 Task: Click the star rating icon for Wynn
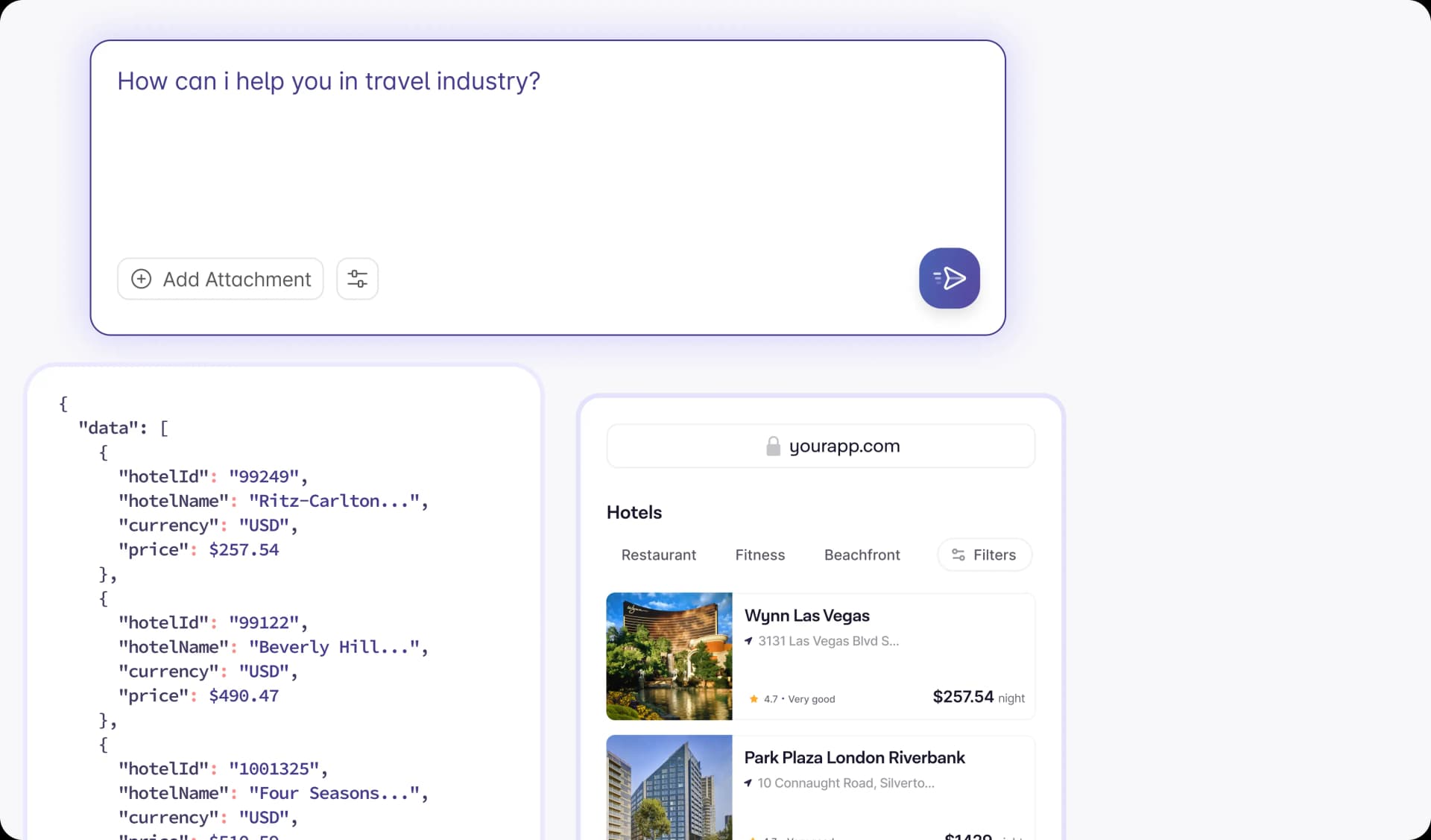point(754,699)
